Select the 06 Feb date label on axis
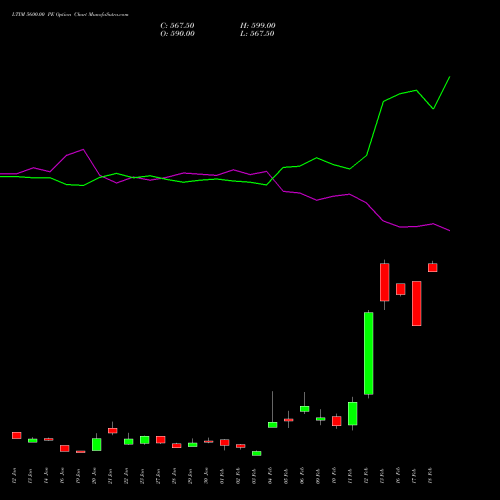Screen dimensions: 500x500 click(303, 476)
